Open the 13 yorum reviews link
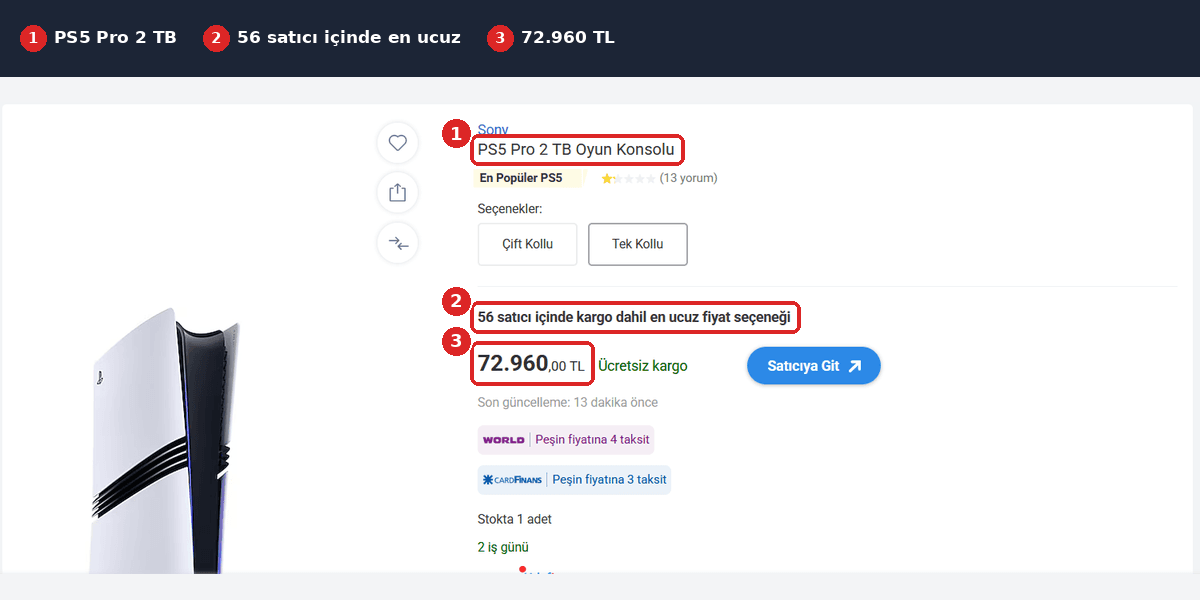1200x600 pixels. 688,178
